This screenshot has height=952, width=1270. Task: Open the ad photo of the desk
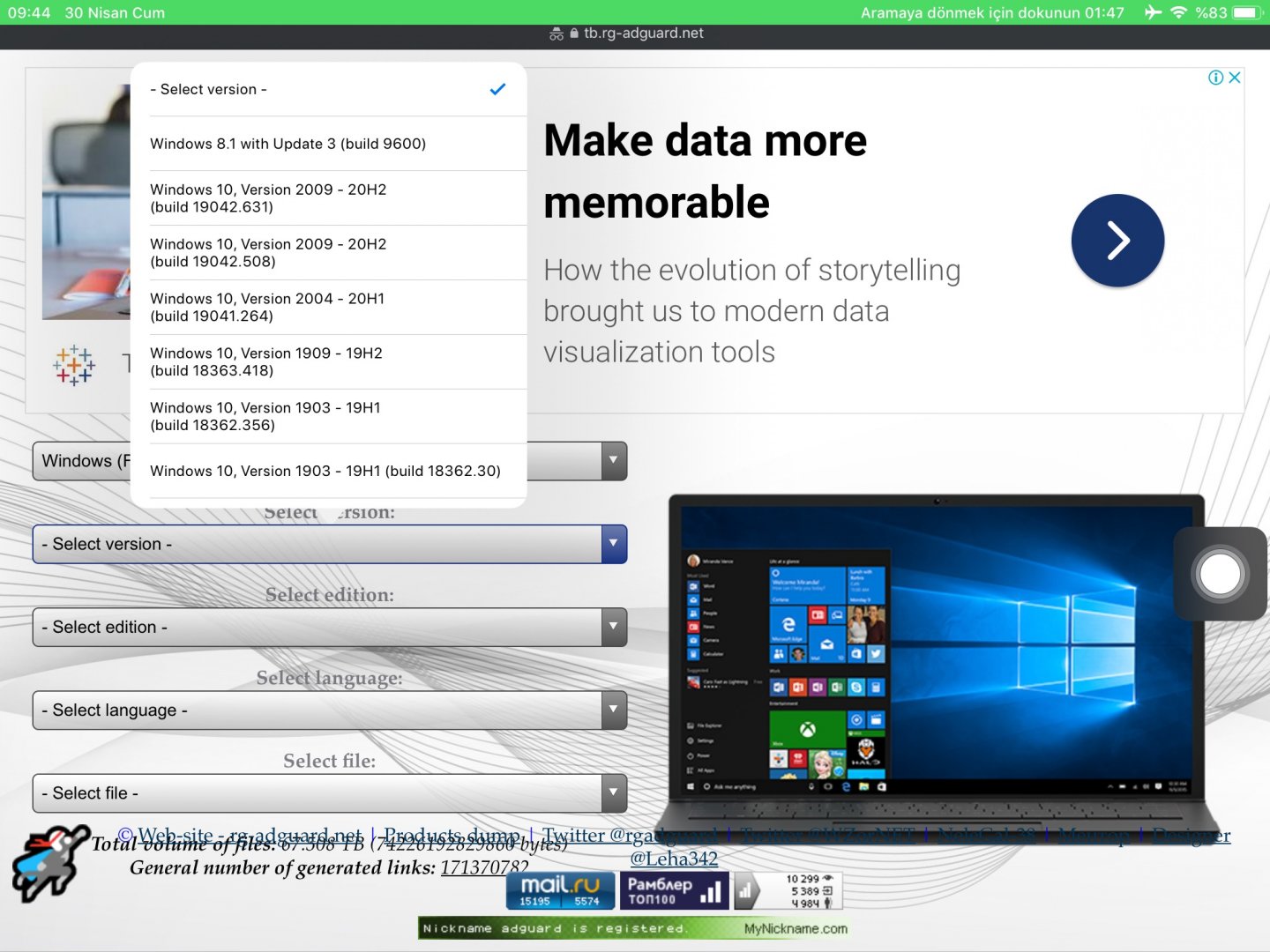(x=86, y=202)
